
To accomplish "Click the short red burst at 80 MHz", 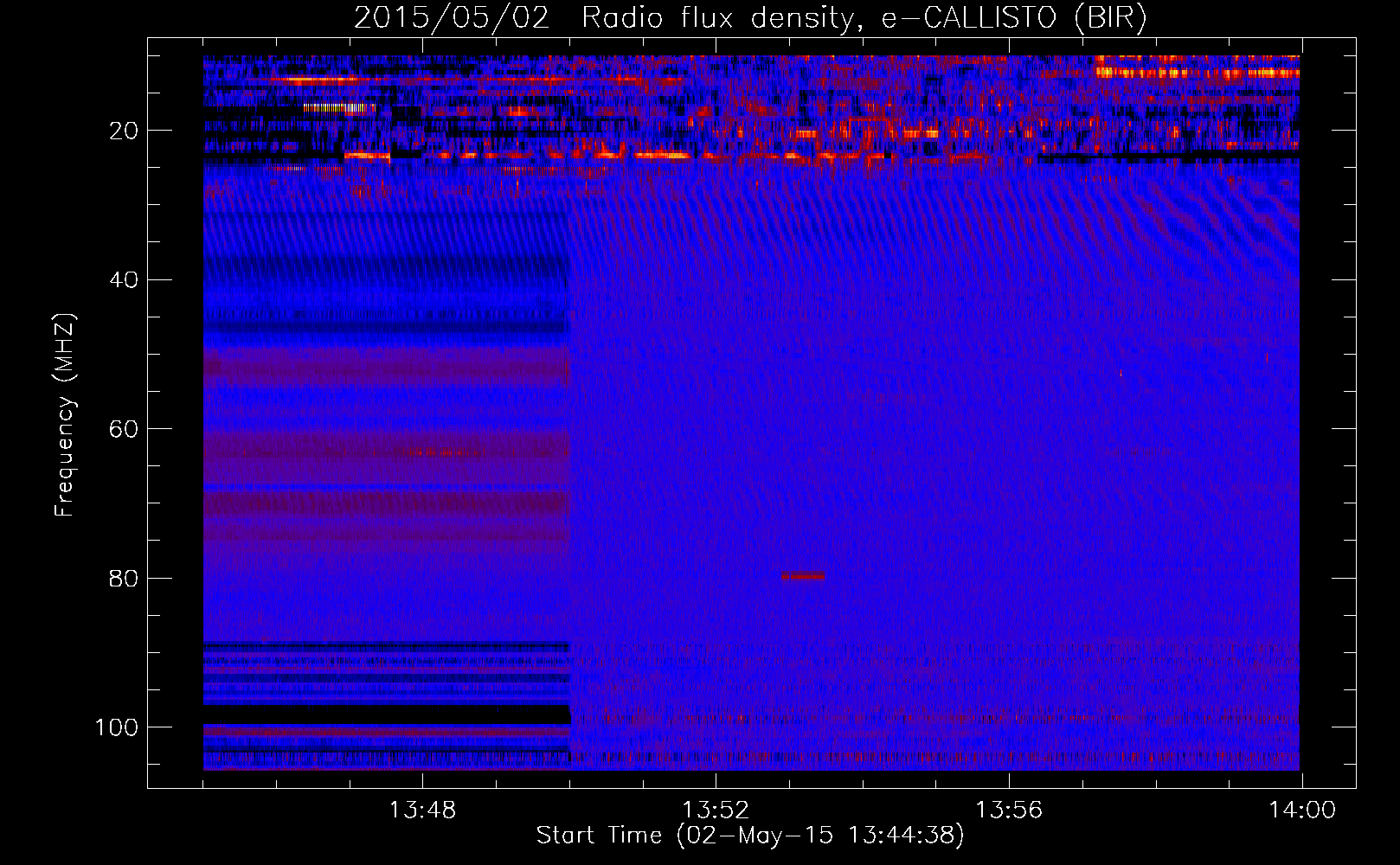I will tap(803, 575).
